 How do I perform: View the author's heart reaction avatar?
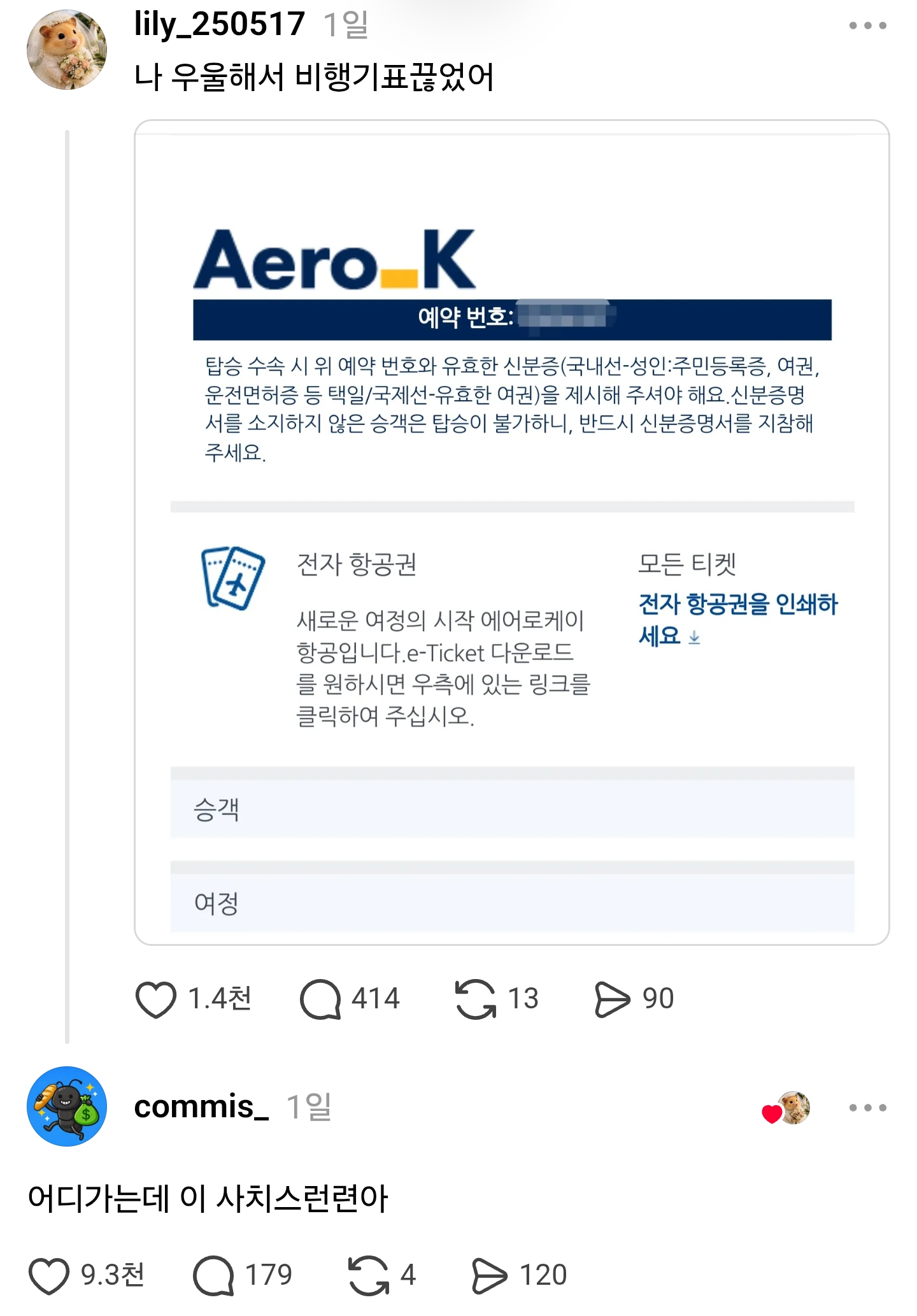click(x=786, y=1108)
